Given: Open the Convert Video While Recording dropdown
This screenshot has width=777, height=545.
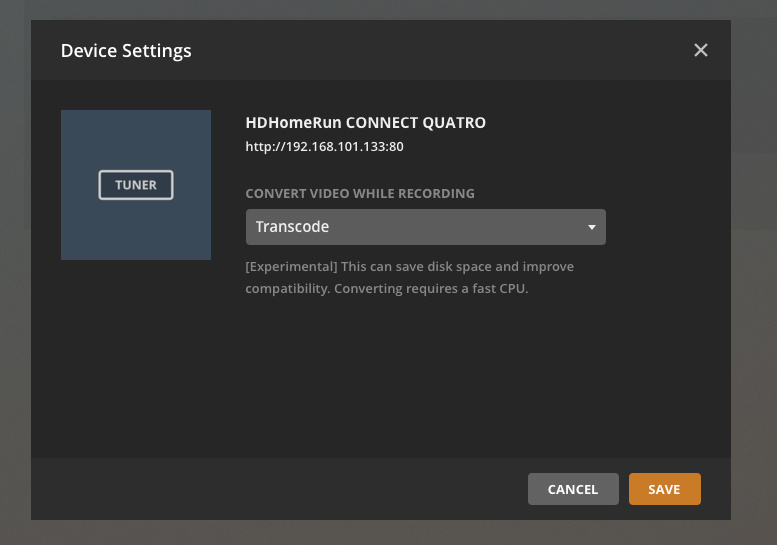Looking at the screenshot, I should (x=426, y=227).
